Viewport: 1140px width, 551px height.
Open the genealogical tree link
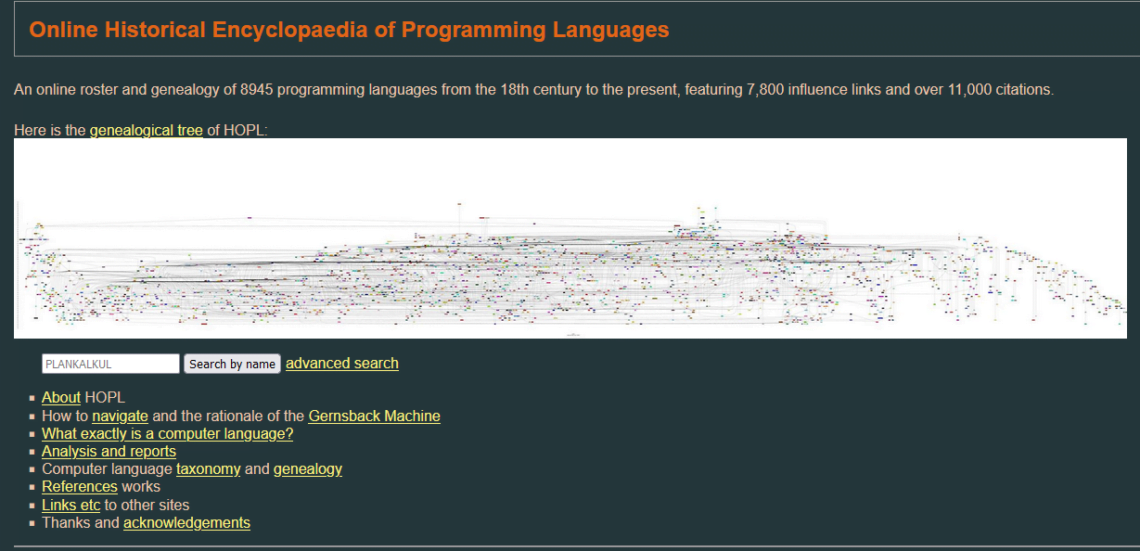[x=146, y=131]
